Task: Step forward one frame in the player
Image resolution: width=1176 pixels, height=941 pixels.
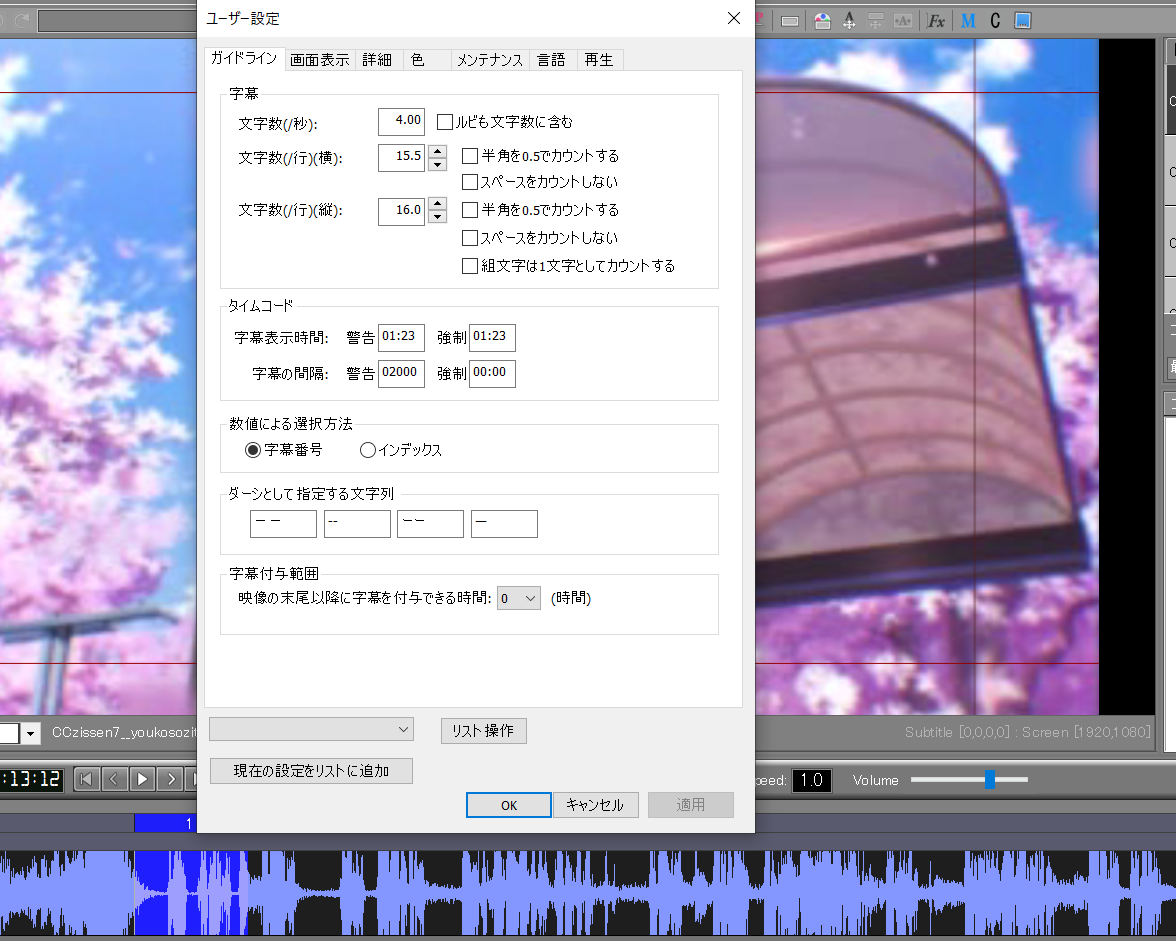Action: pyautogui.click(x=171, y=779)
